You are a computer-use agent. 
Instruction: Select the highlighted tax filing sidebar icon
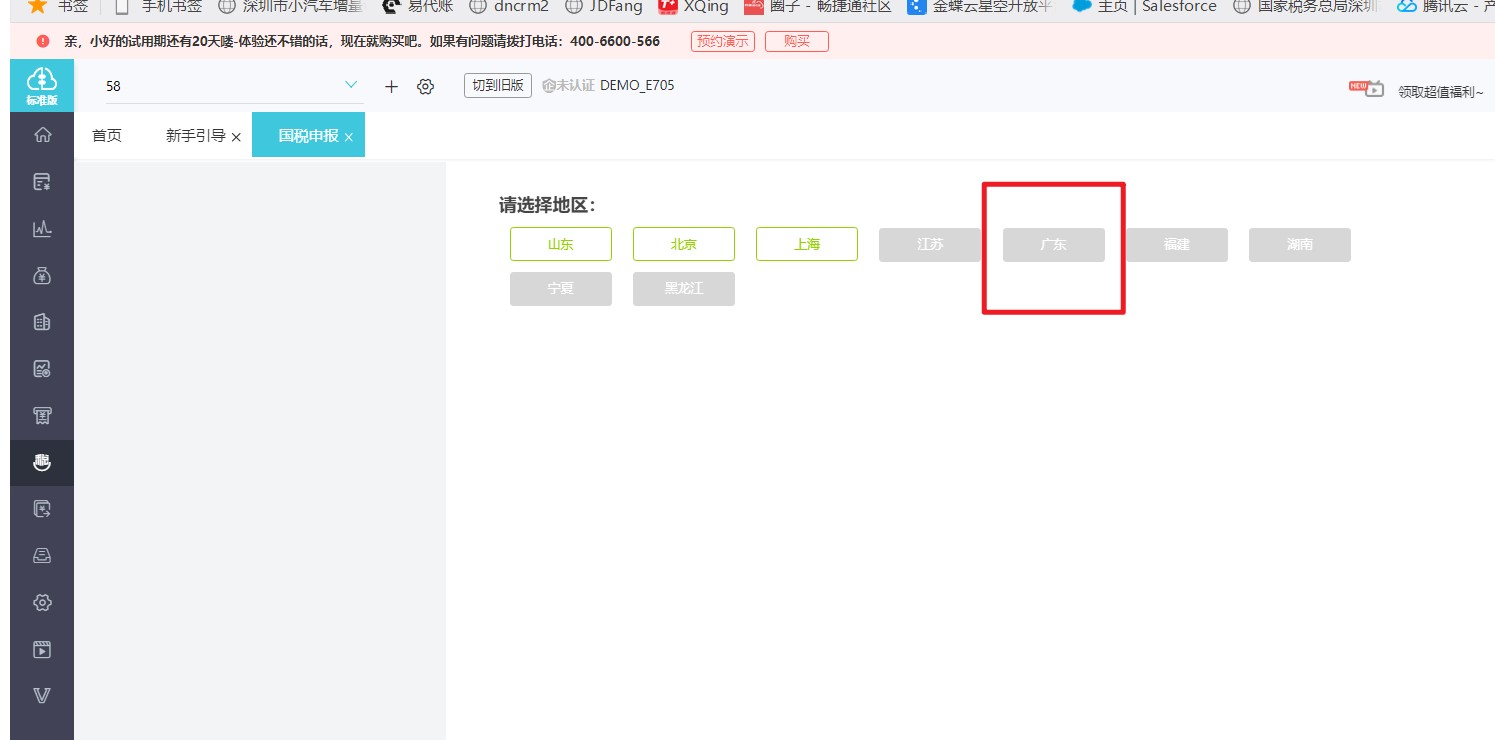[42, 463]
